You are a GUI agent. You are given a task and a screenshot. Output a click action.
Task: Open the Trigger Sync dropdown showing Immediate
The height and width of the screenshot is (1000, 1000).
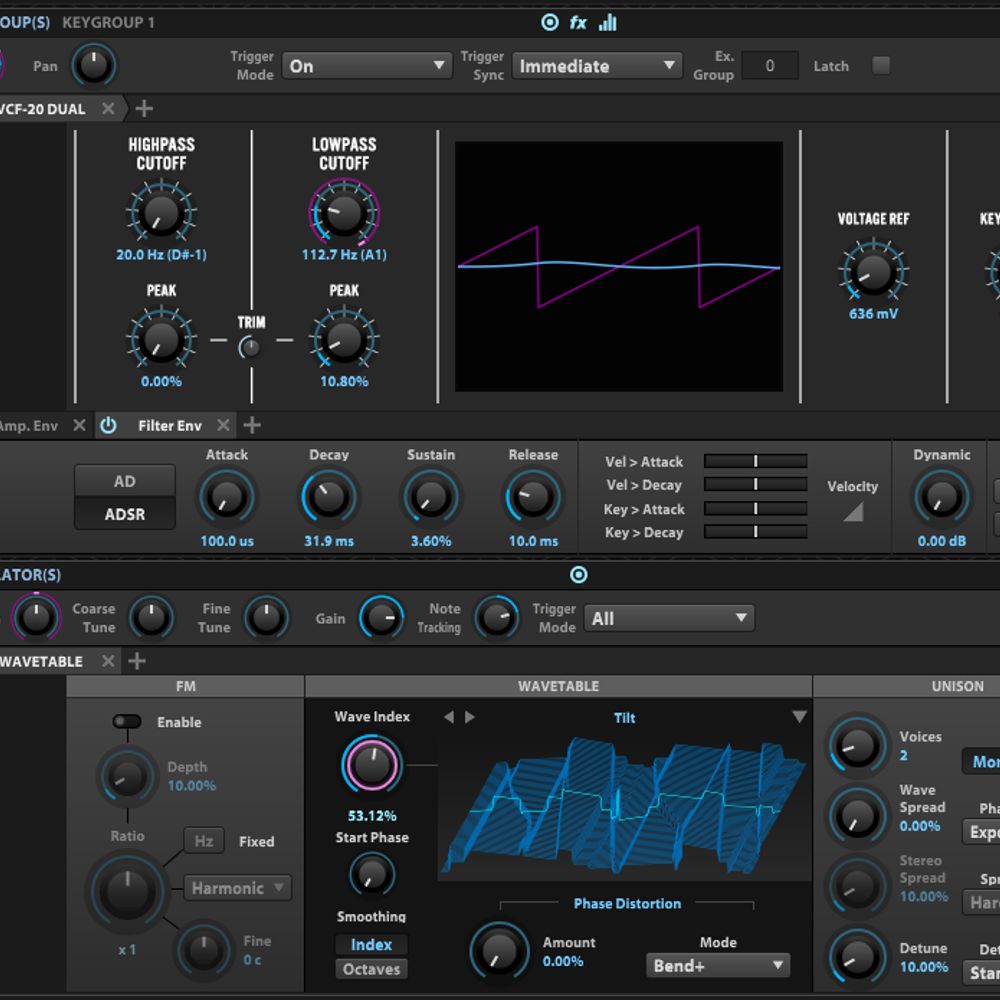coord(597,66)
